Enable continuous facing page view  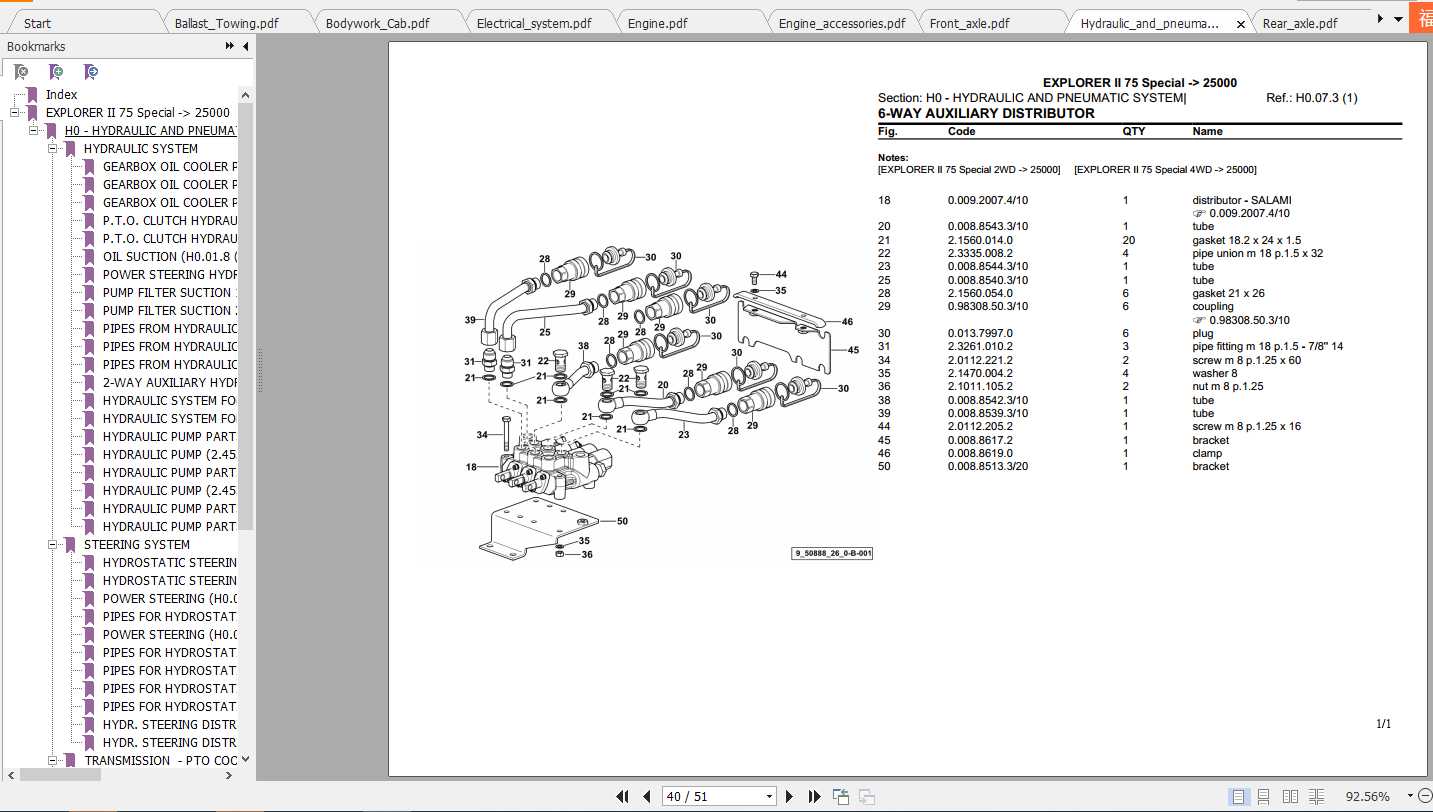coord(1317,796)
